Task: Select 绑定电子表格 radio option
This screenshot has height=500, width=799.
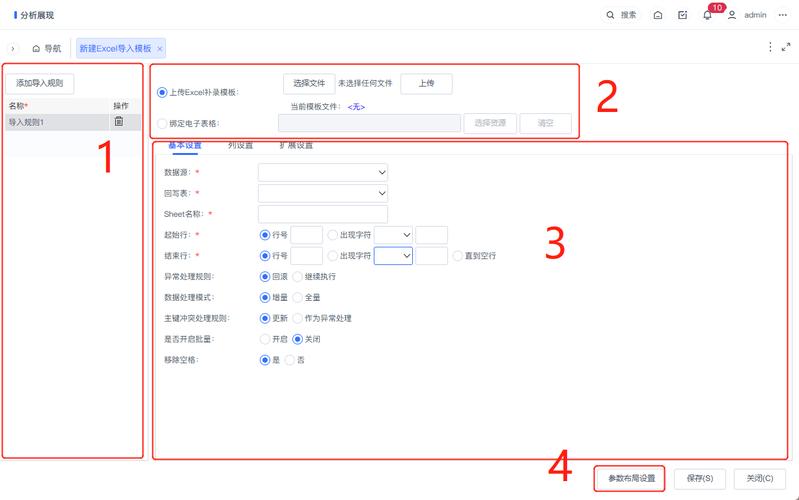Action: [162, 123]
